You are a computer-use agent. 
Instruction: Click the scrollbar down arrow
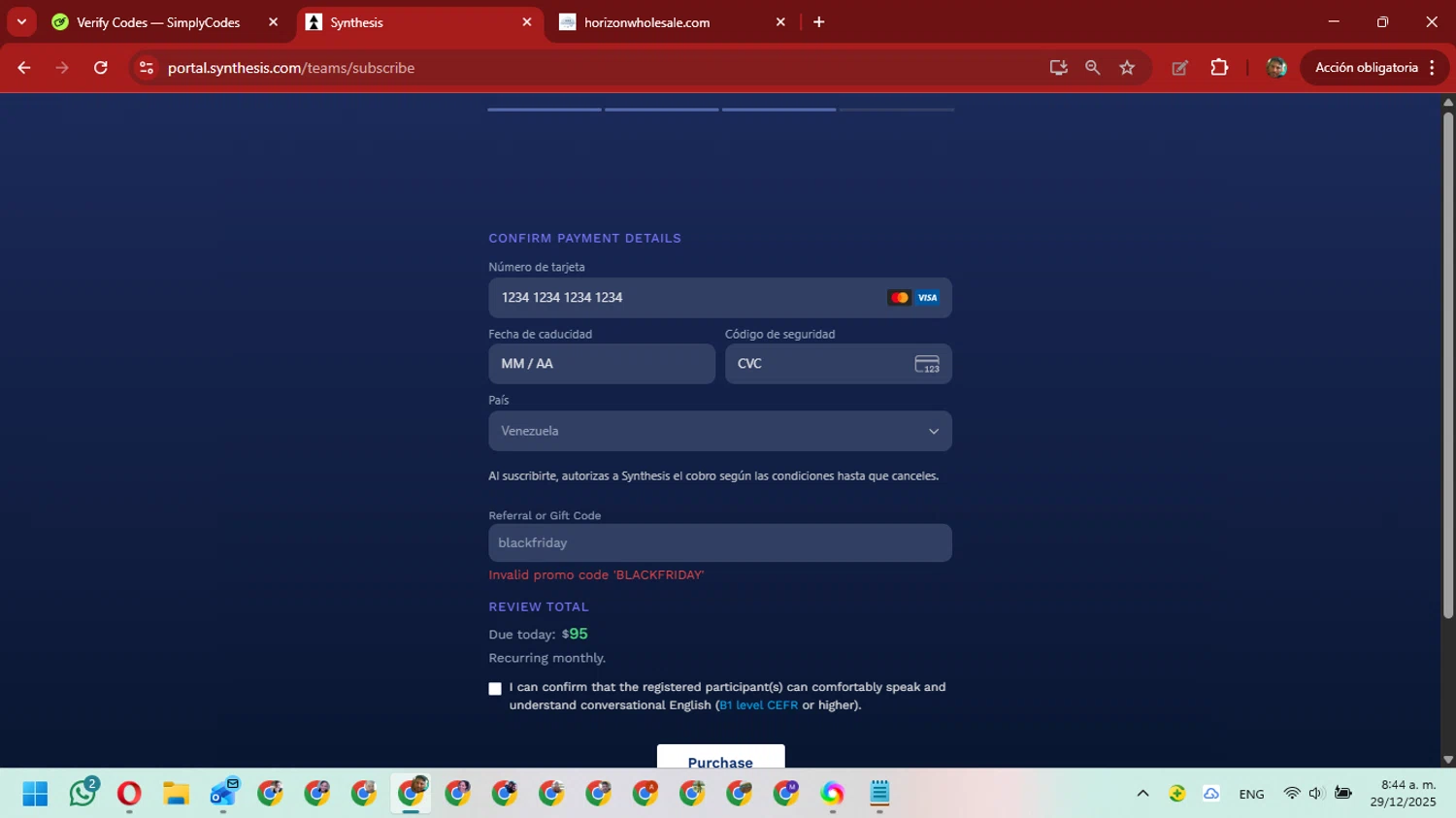(x=1448, y=760)
